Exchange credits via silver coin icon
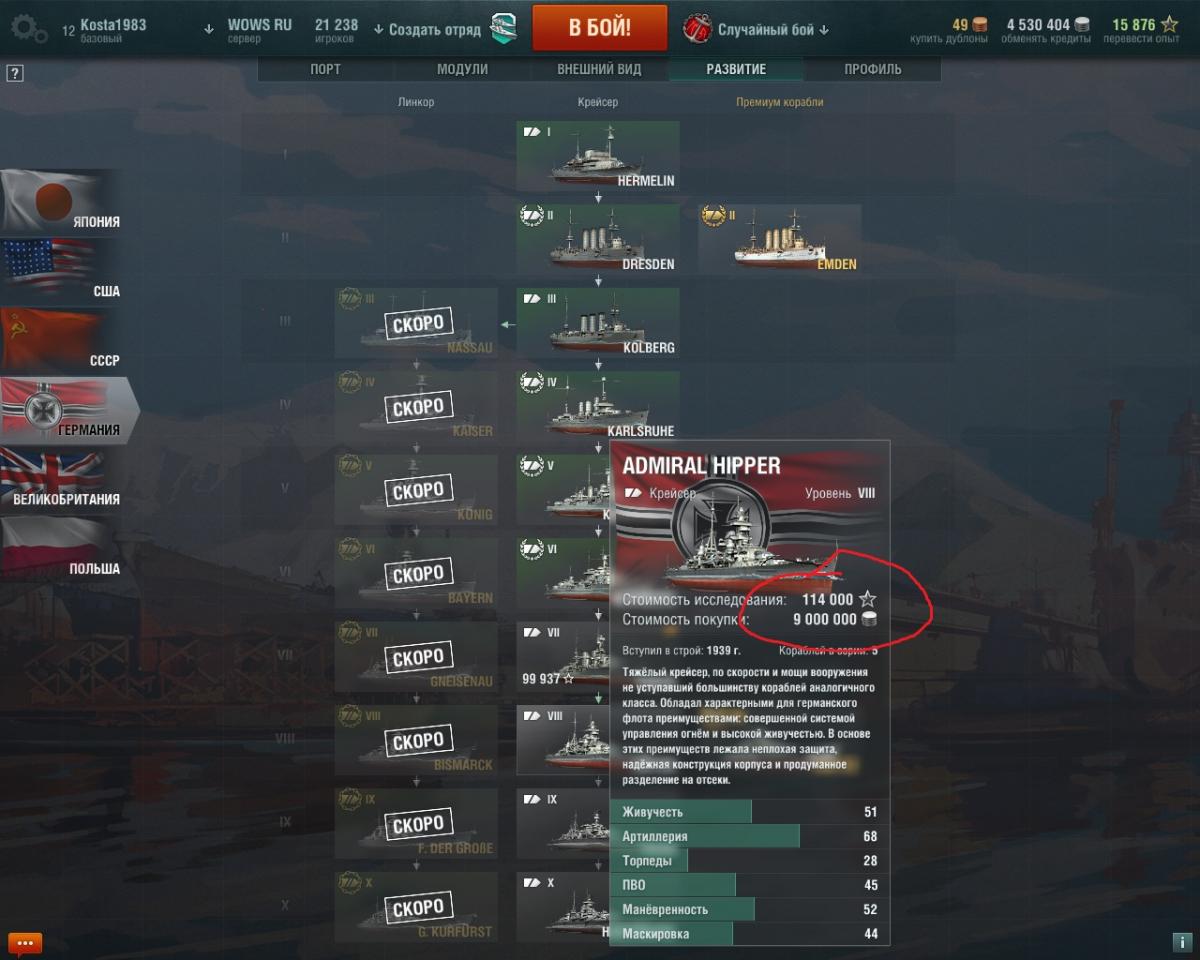Viewport: 1200px width, 960px height. click(x=1083, y=24)
